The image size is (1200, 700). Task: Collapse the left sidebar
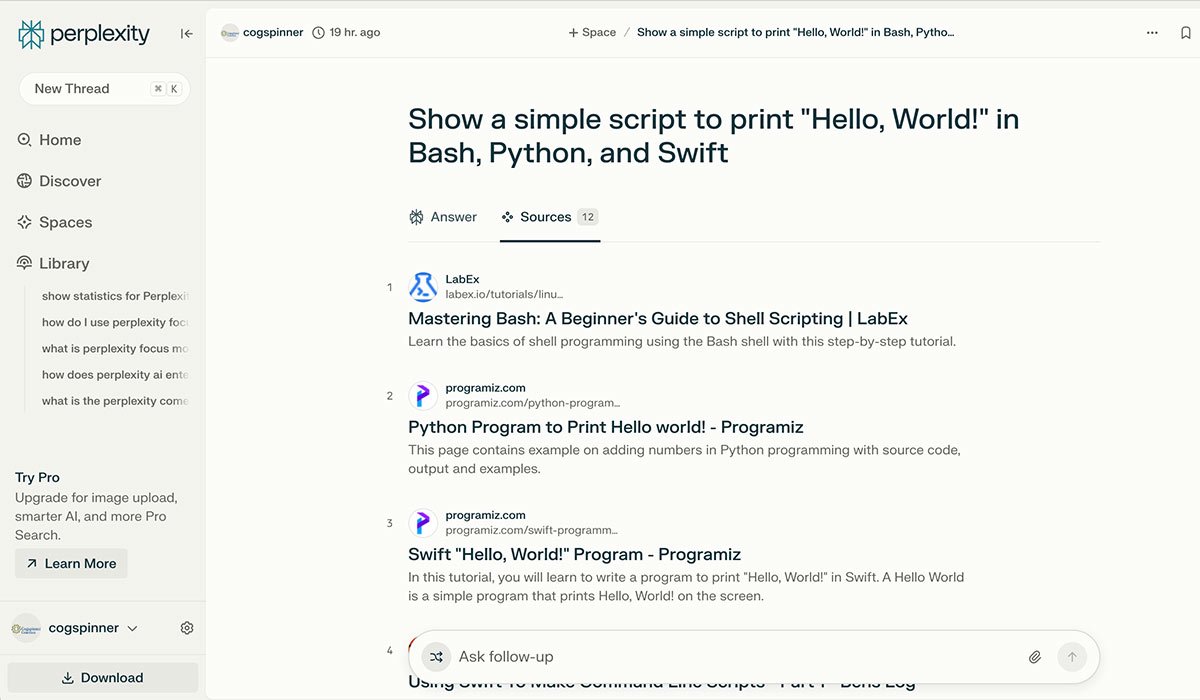click(186, 32)
